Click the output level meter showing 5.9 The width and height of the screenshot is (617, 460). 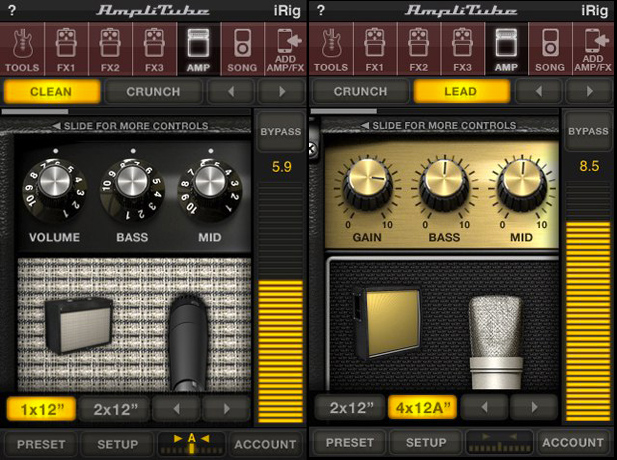click(x=280, y=303)
